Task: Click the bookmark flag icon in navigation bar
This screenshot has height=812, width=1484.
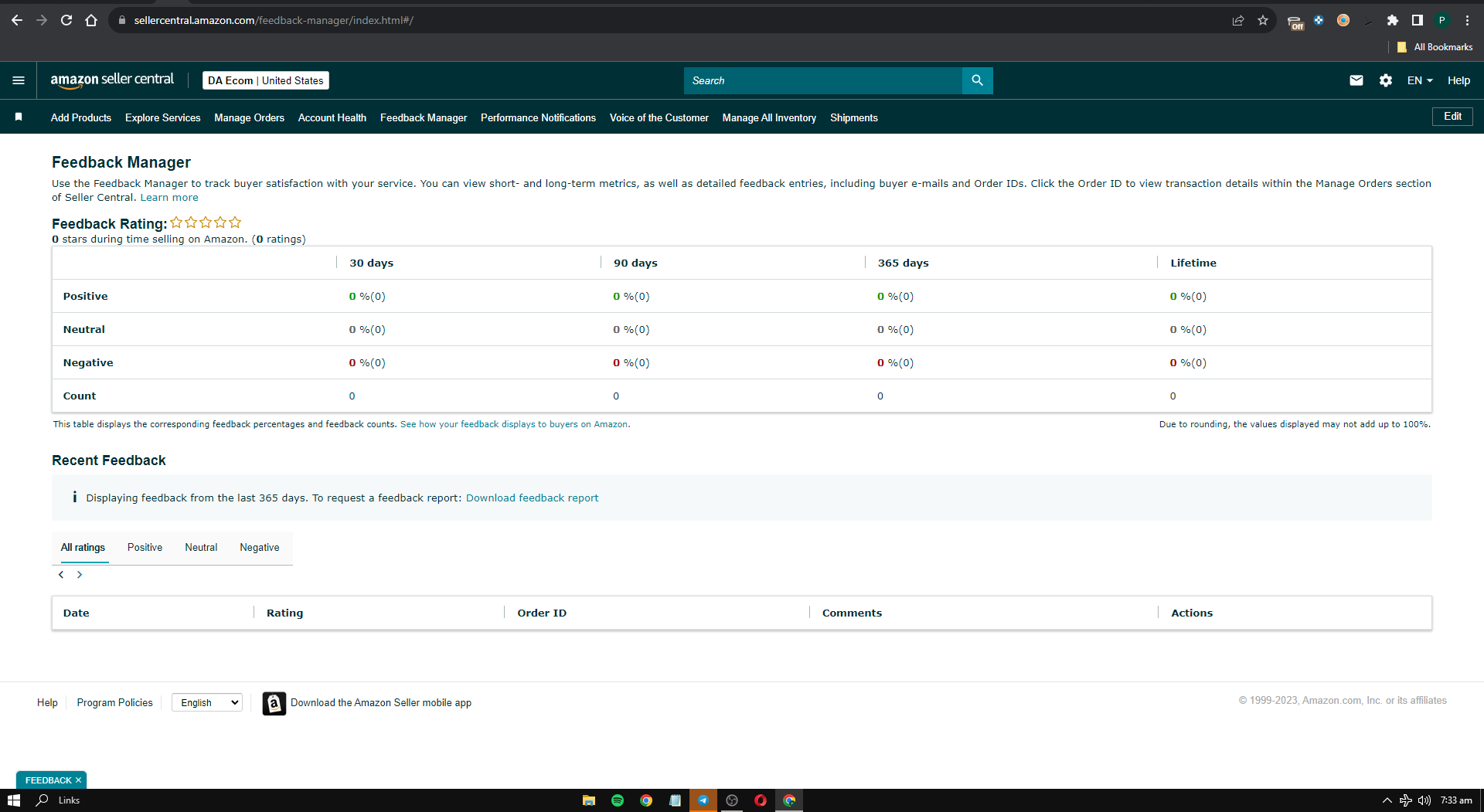Action: point(19,117)
